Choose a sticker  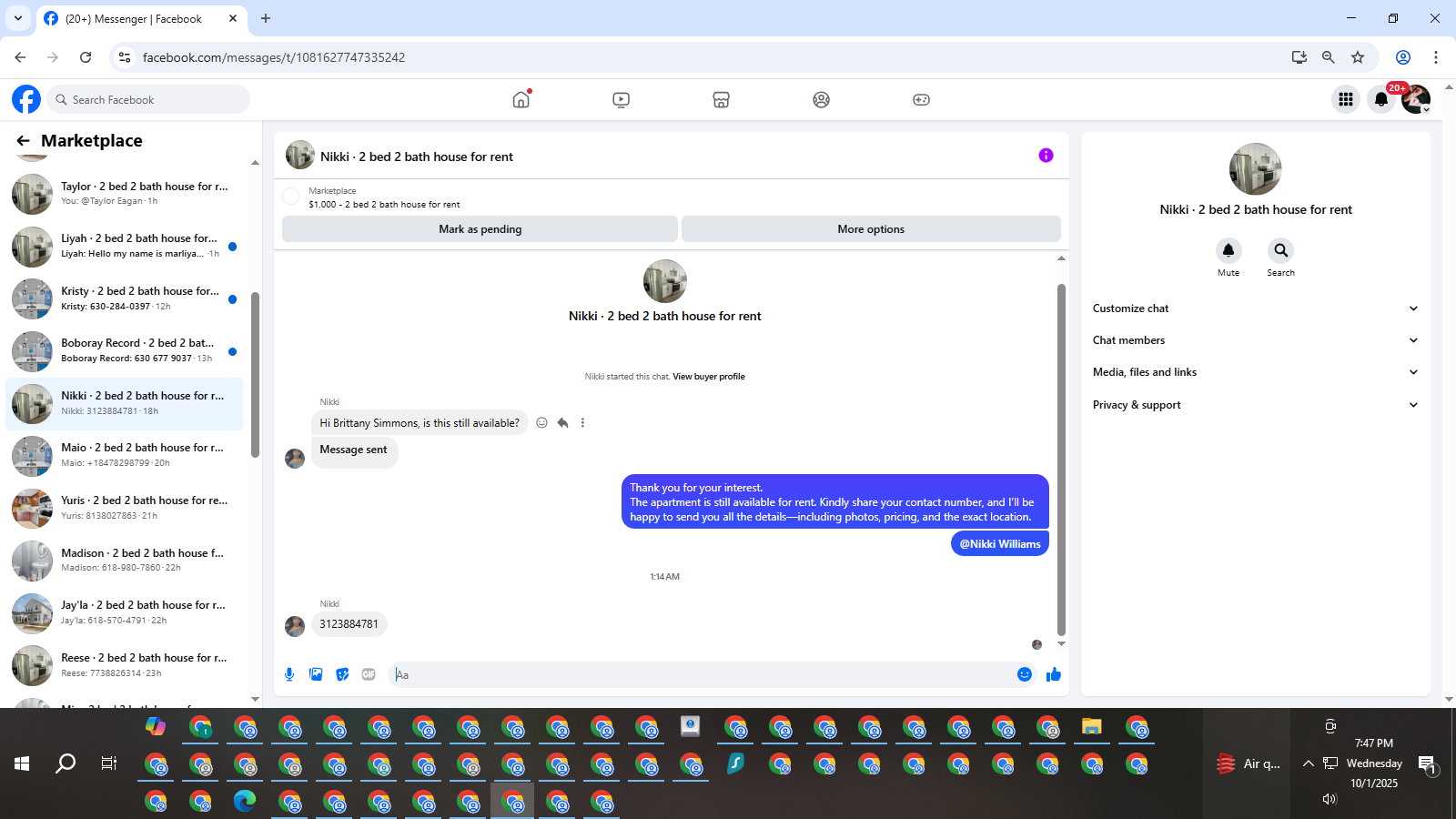tap(342, 674)
